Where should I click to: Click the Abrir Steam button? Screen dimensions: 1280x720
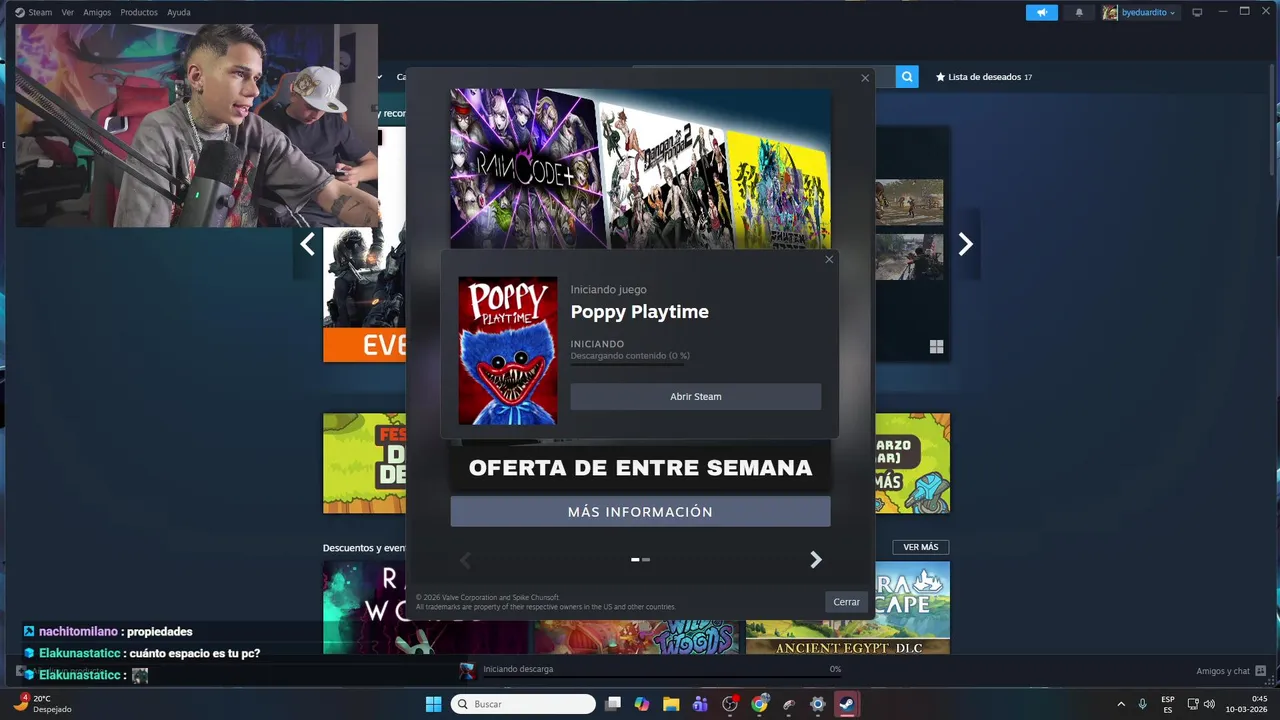point(696,396)
